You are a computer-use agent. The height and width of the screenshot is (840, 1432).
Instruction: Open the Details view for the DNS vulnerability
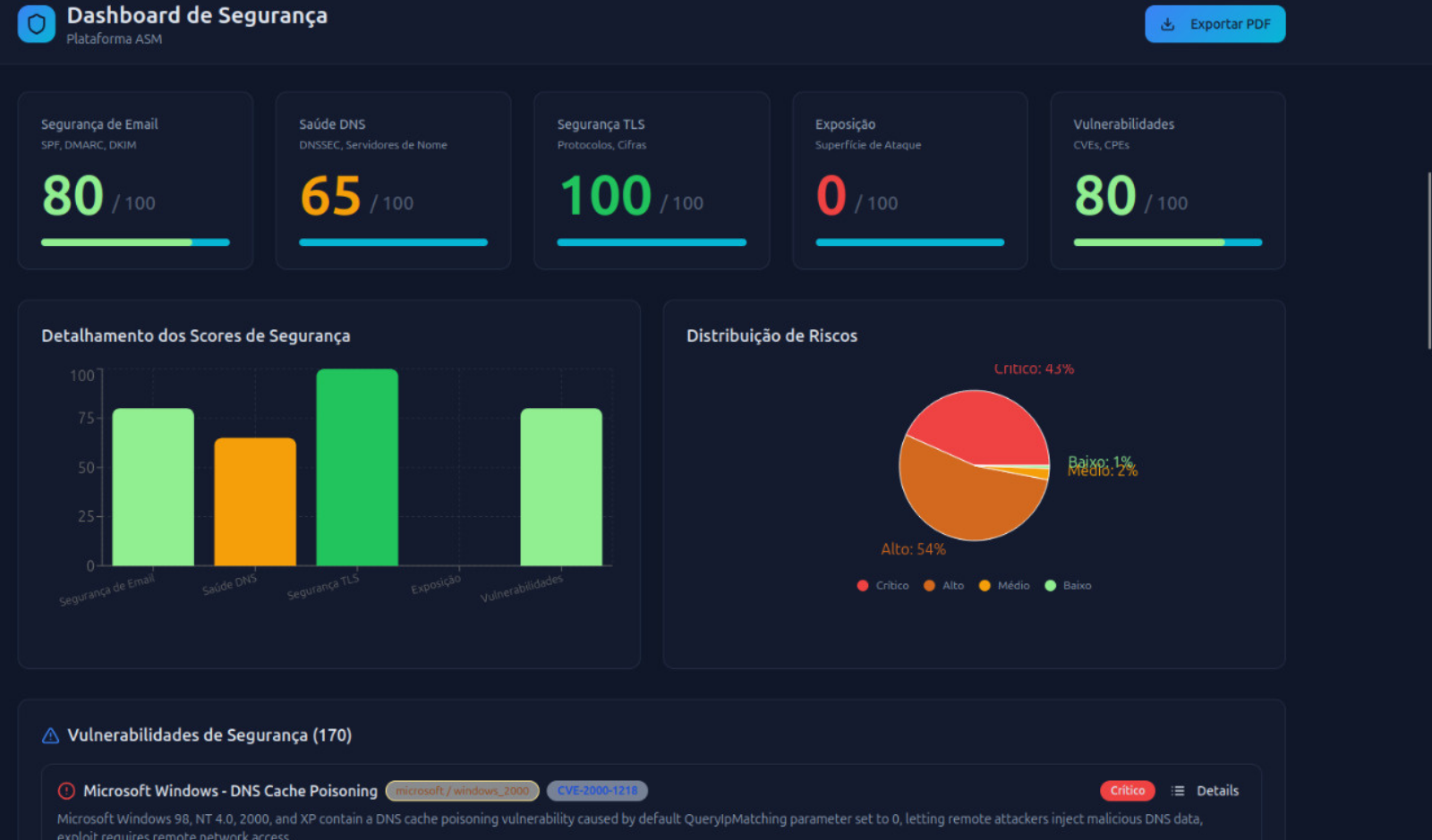(1217, 791)
